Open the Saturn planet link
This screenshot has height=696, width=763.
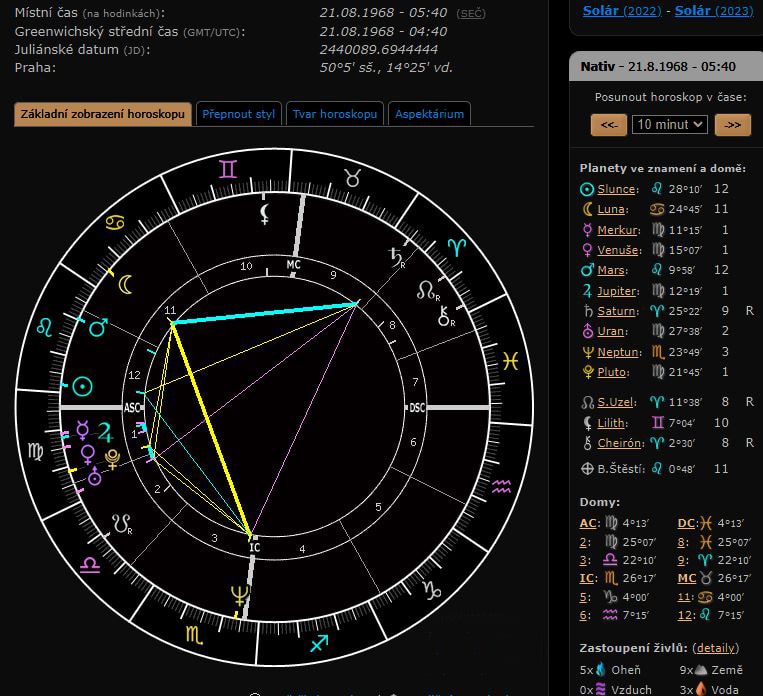tap(617, 311)
